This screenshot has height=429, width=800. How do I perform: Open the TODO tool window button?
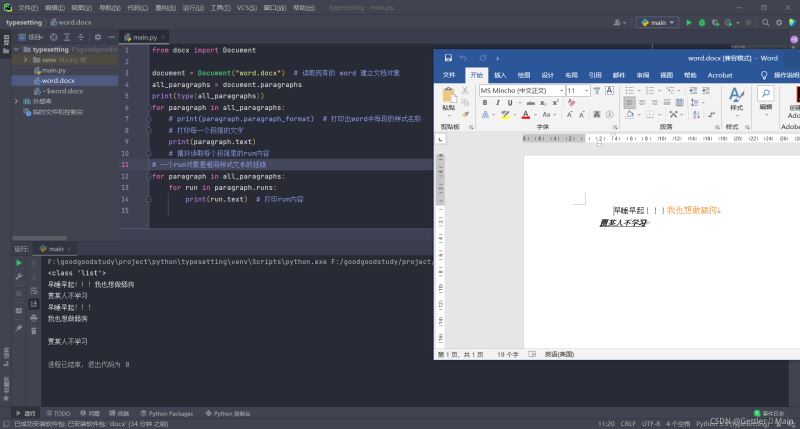tap(58, 413)
